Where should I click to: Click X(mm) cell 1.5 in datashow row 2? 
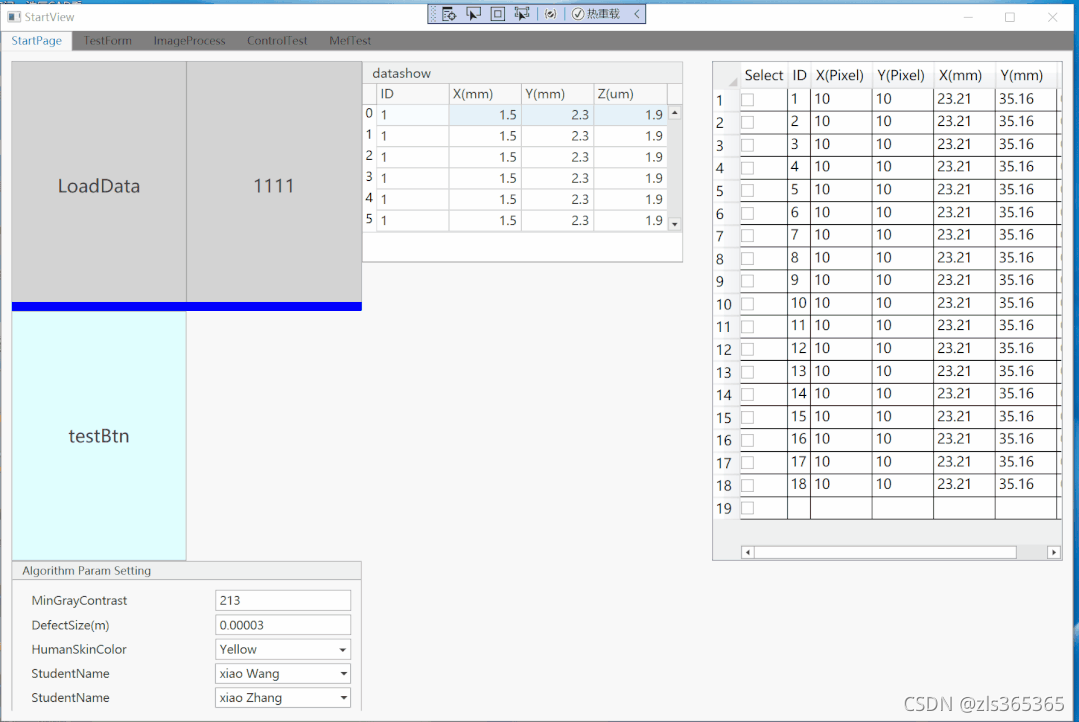click(485, 157)
